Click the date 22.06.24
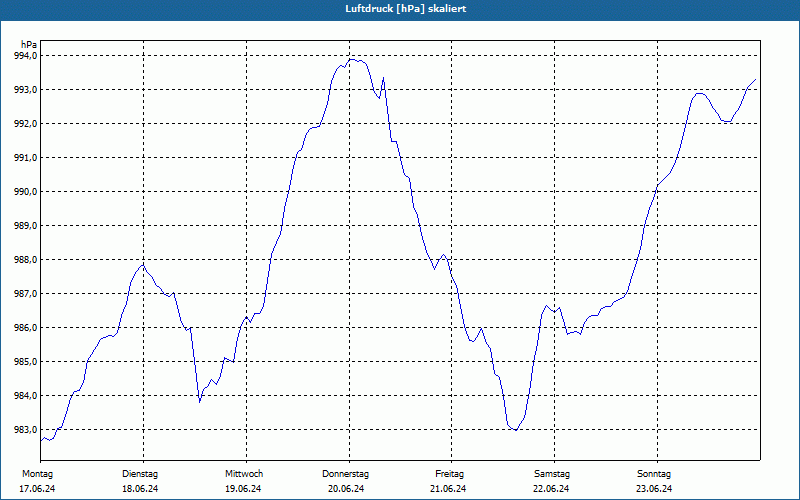 pyautogui.click(x=551, y=489)
